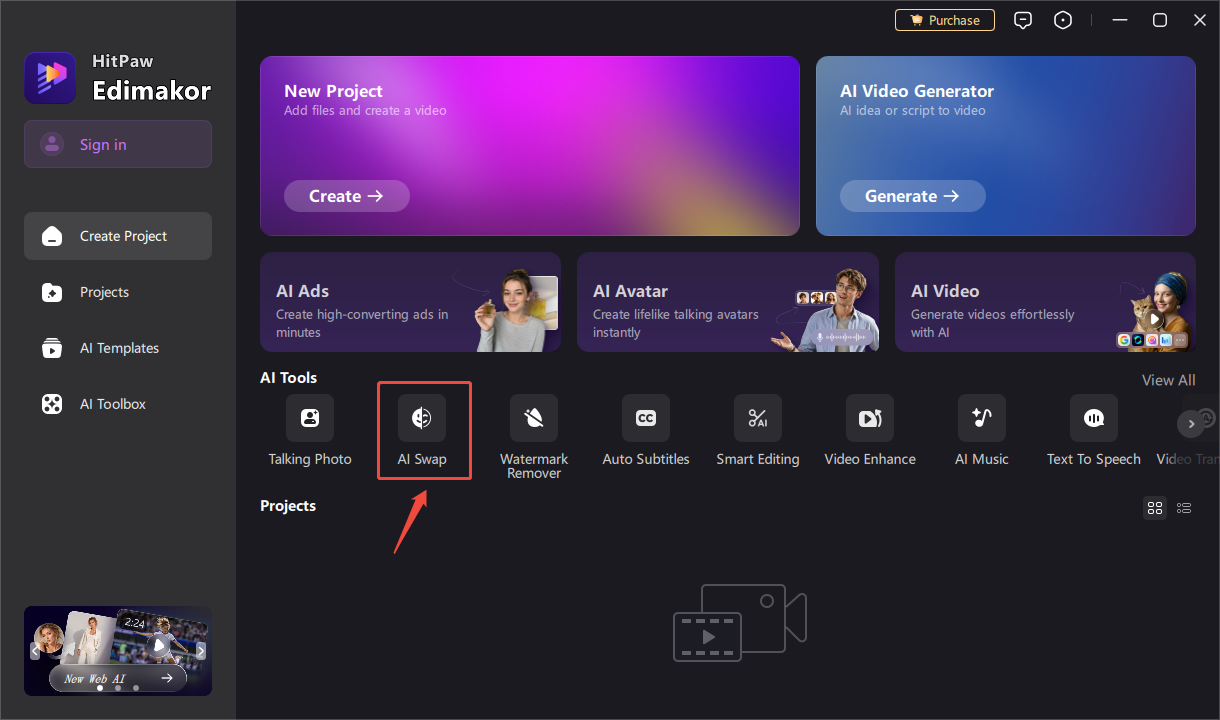Select the third banner pagination dot
Screen dimensions: 1220x720
point(136,688)
